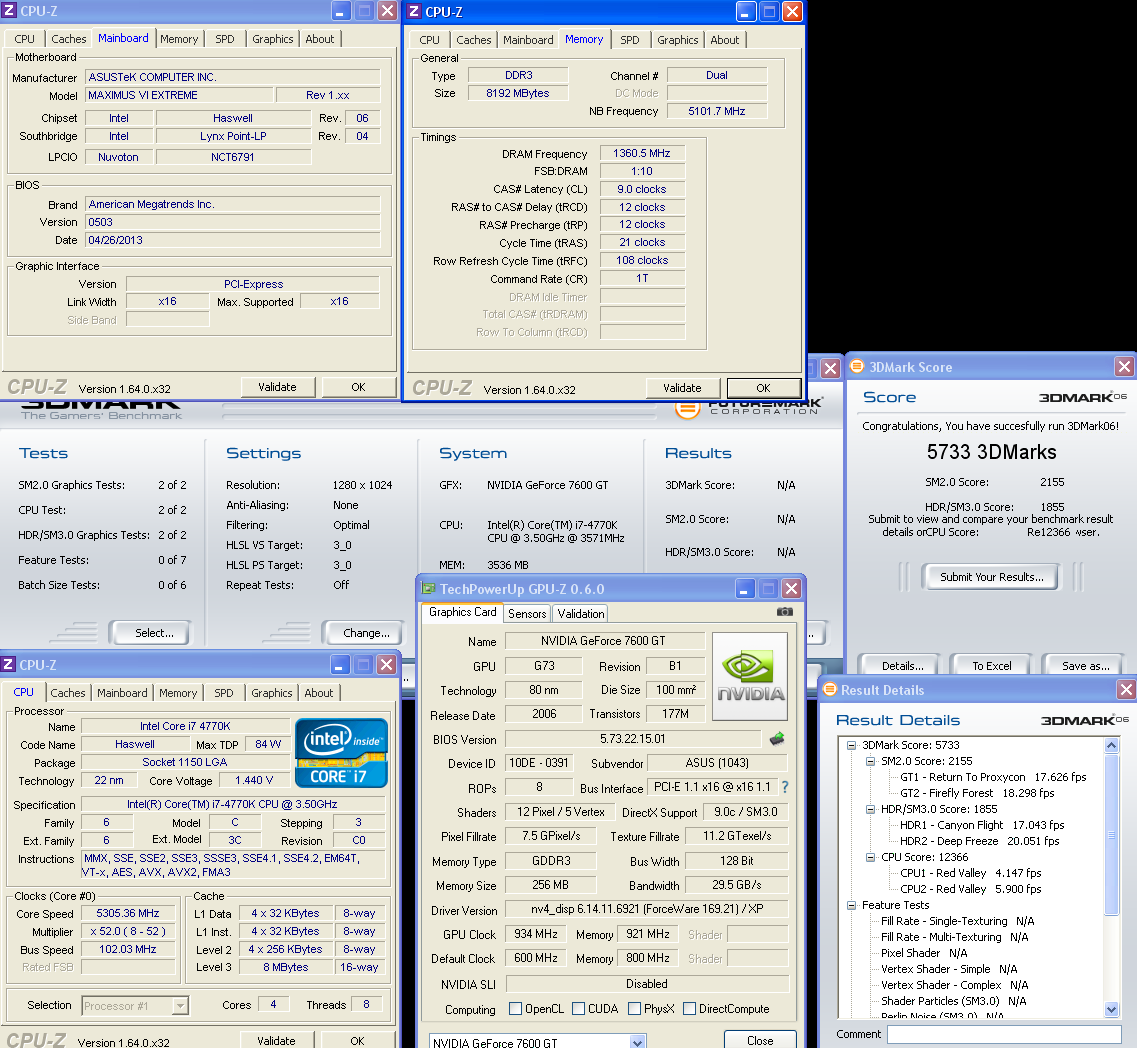Viewport: 1137px width, 1048px height.
Task: Click the Save as... button
Action: pos(1086,666)
